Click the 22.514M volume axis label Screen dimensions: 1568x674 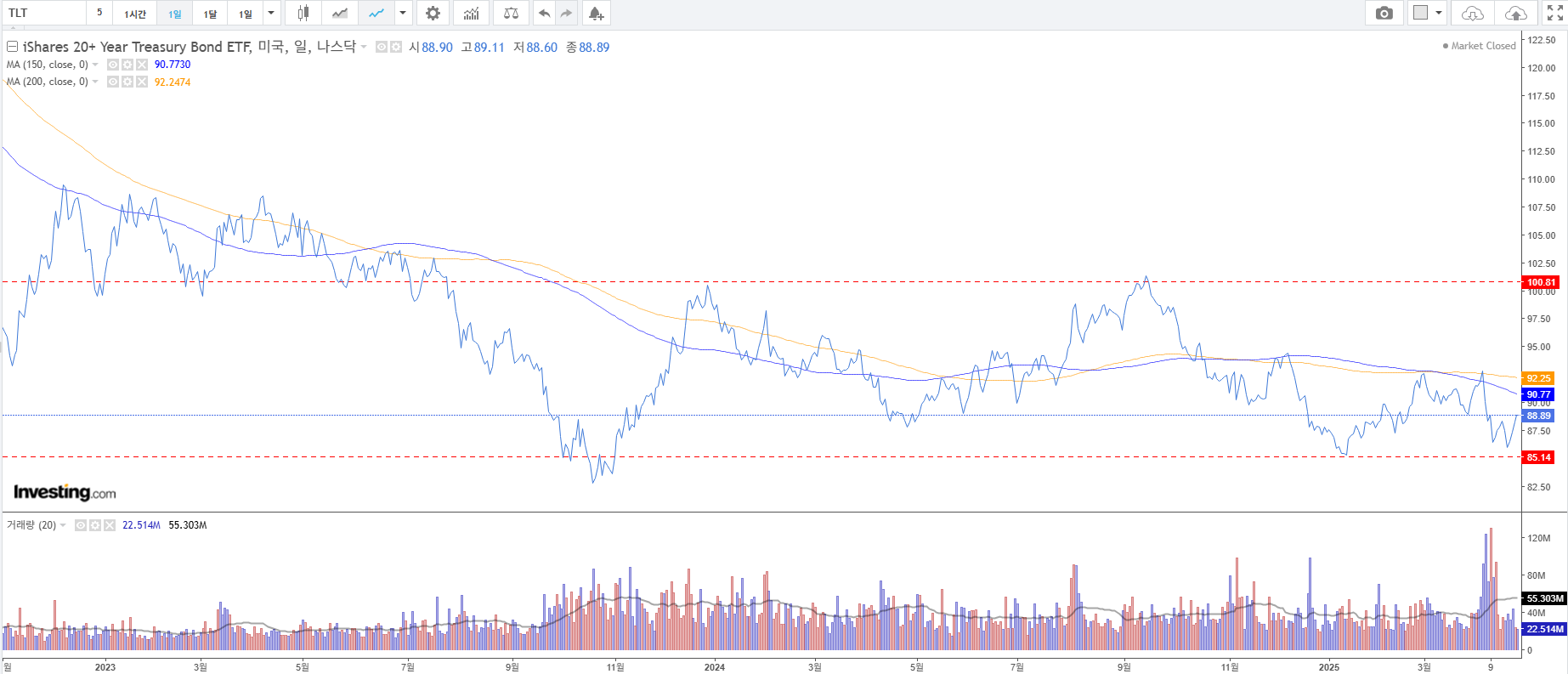coord(1544,629)
